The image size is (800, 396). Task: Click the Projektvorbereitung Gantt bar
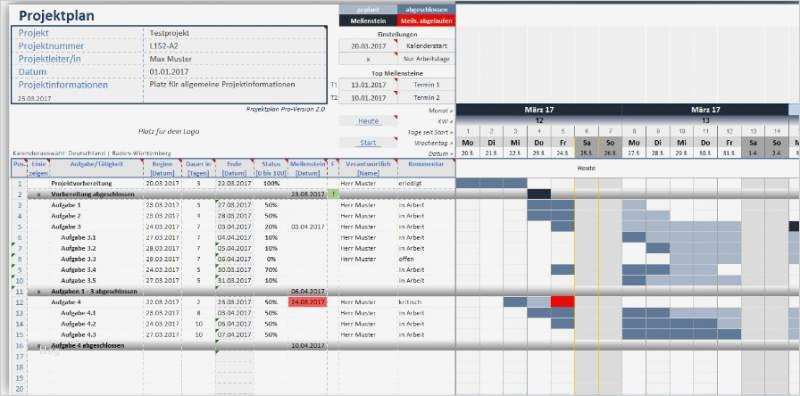(491, 183)
